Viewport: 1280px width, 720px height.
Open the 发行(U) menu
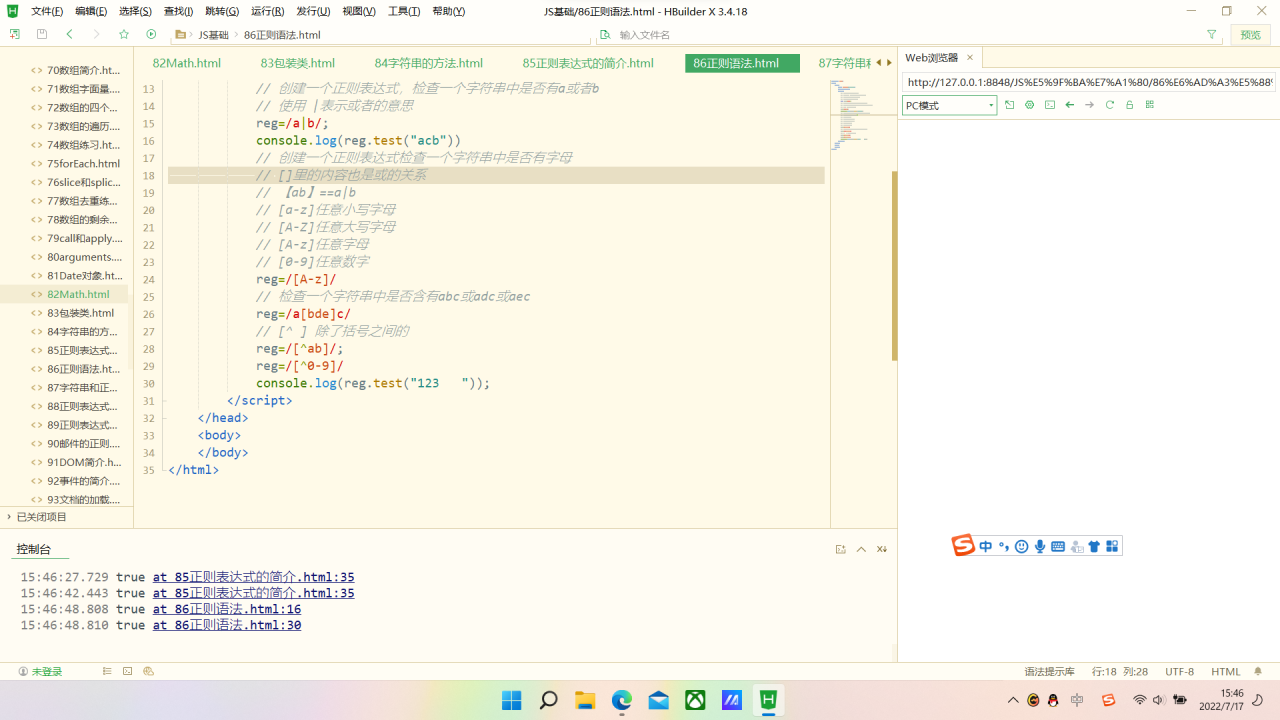click(x=313, y=11)
